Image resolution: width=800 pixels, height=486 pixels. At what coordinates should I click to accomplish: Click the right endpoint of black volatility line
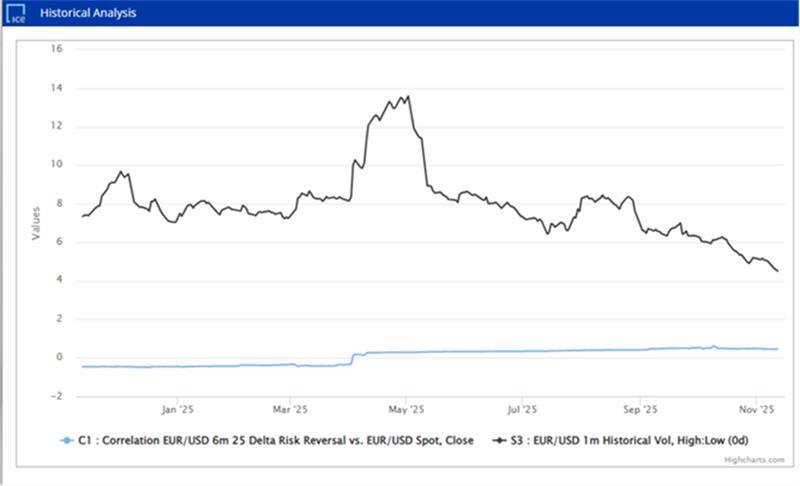point(778,271)
